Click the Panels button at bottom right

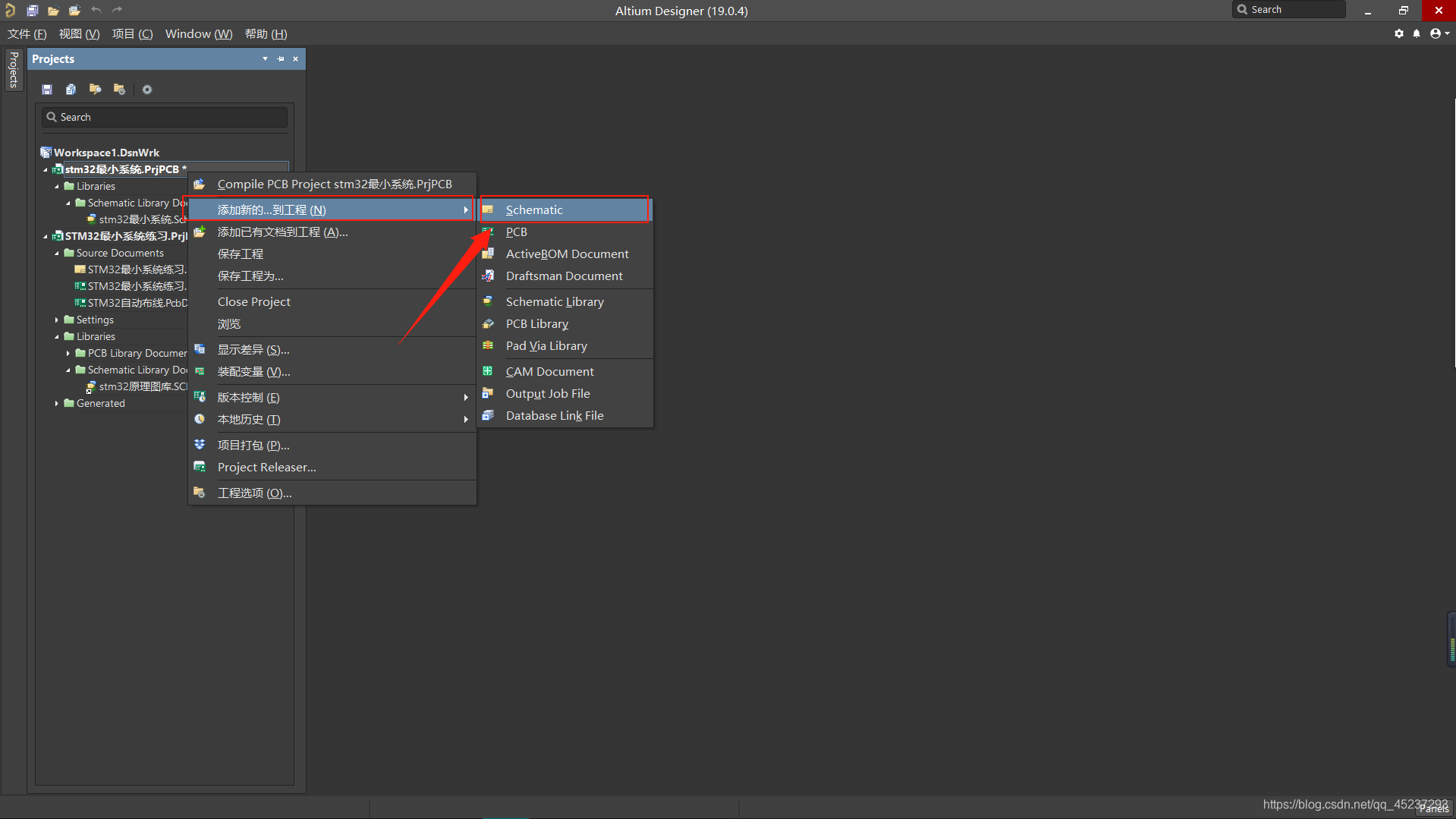1433,809
